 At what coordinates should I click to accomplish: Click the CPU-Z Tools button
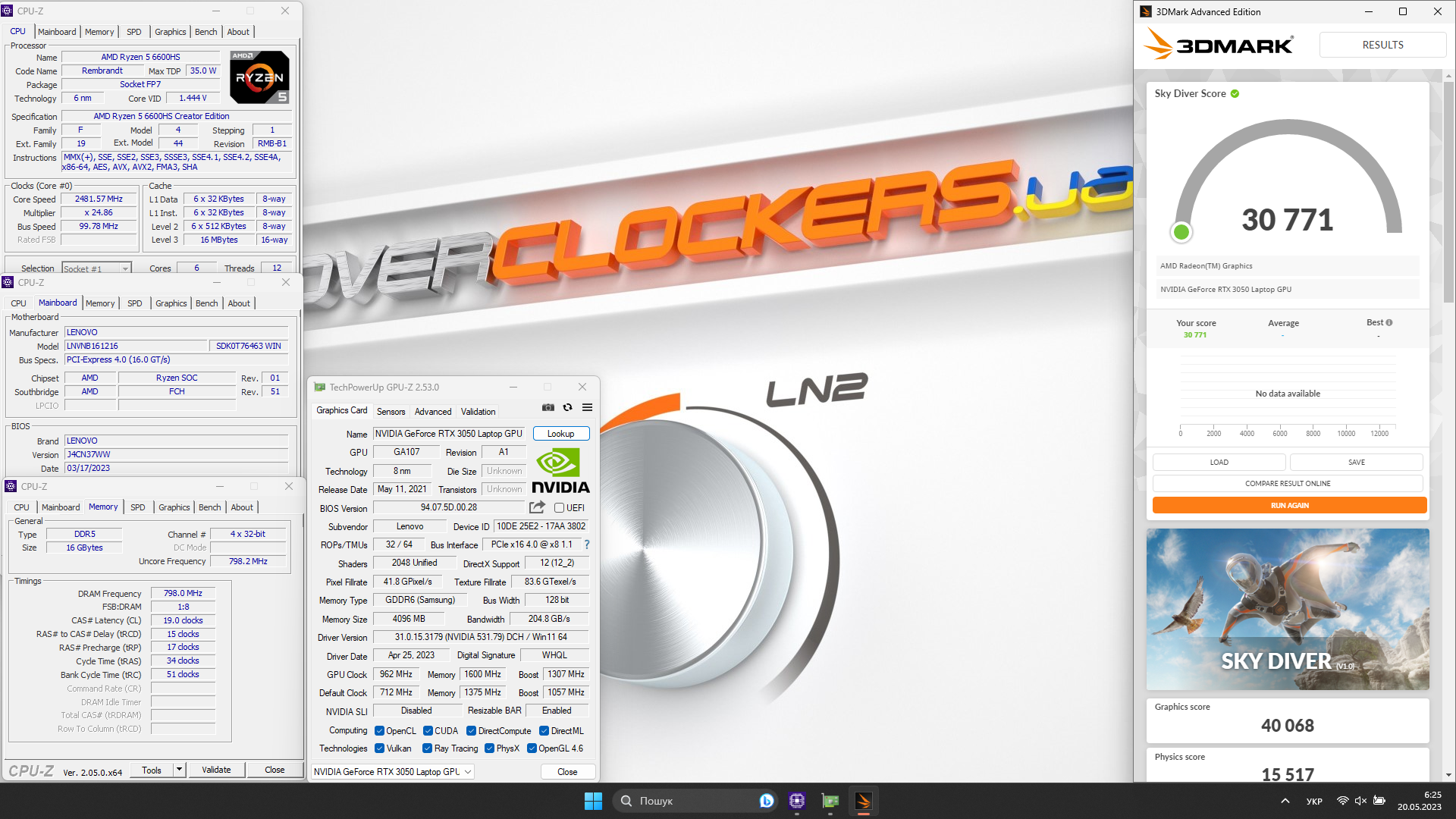152,770
